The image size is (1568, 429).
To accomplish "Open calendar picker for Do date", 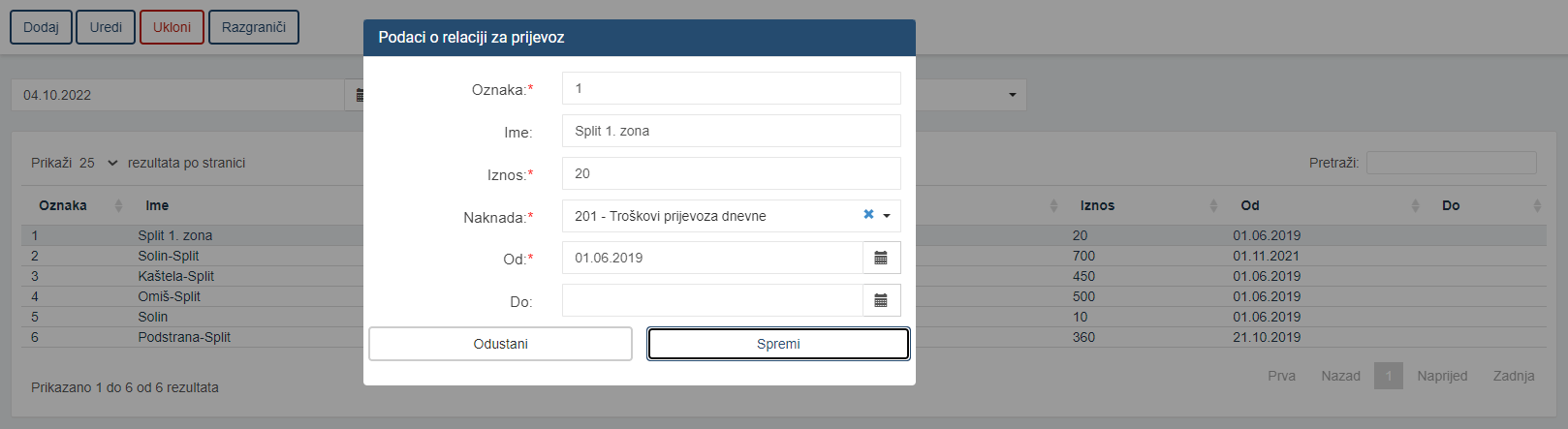I will (x=881, y=301).
